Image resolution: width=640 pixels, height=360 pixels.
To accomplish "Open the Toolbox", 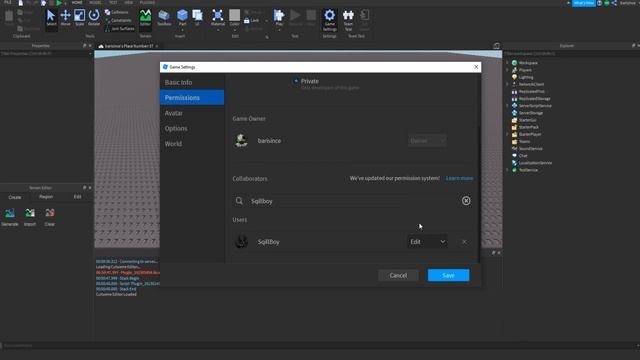I will click(x=164, y=18).
